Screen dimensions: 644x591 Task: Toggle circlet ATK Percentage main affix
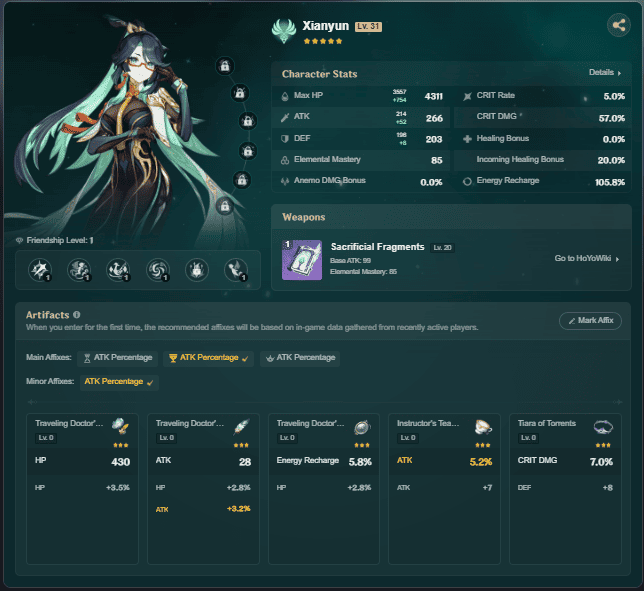coord(300,358)
